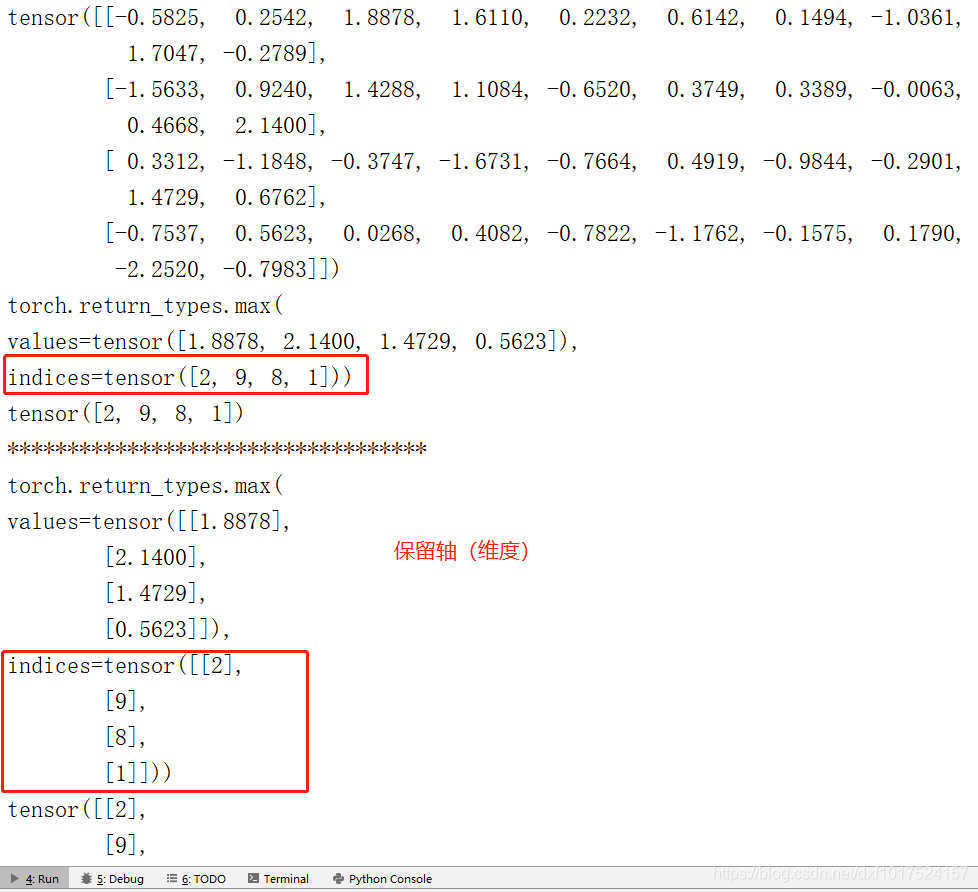Click the 'indices=tensor([[2],' line

pyautogui.click(x=125, y=665)
